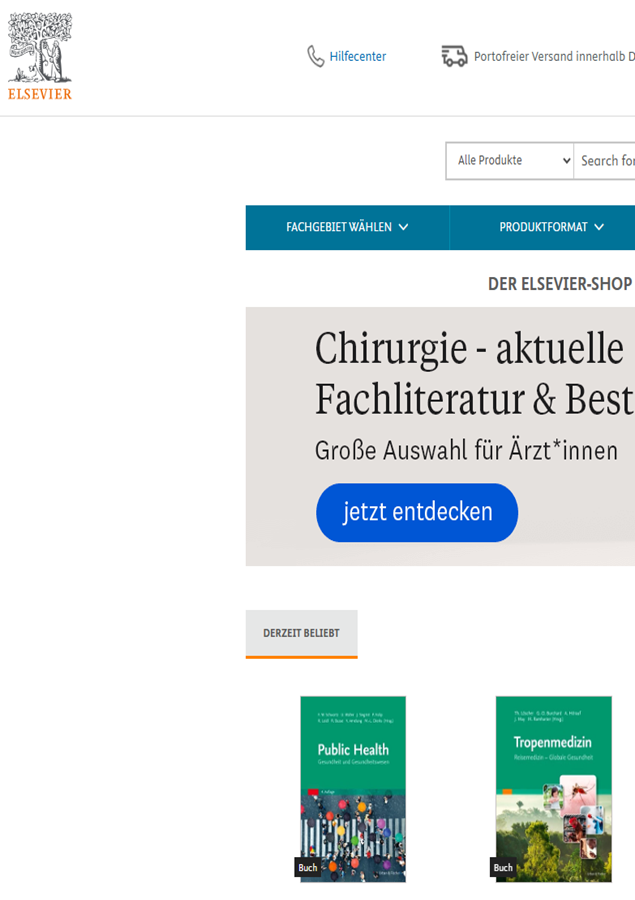Viewport: 635px width, 900px height.
Task: Click the delivery truck shipping icon
Action: (x=454, y=56)
